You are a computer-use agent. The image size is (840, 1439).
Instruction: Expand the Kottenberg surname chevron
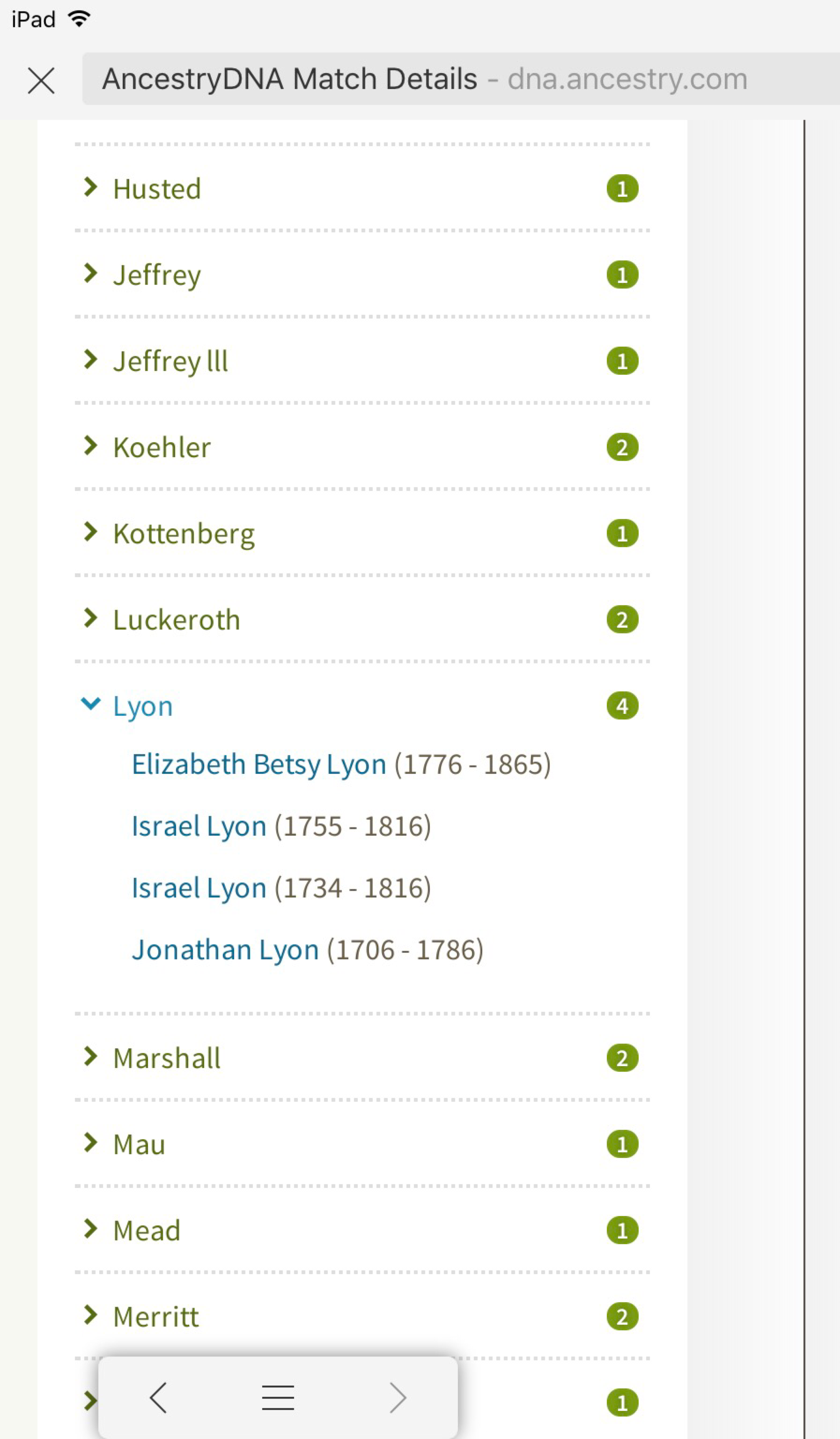pos(90,532)
